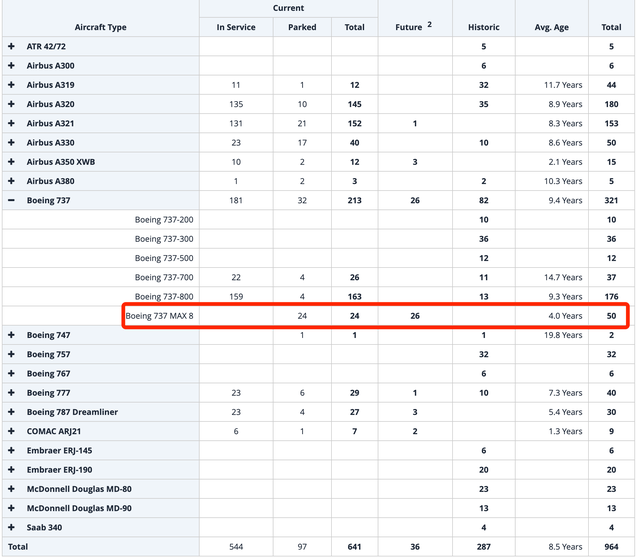Click the Future column footnote 2
640x558 pixels.
coord(430,24)
